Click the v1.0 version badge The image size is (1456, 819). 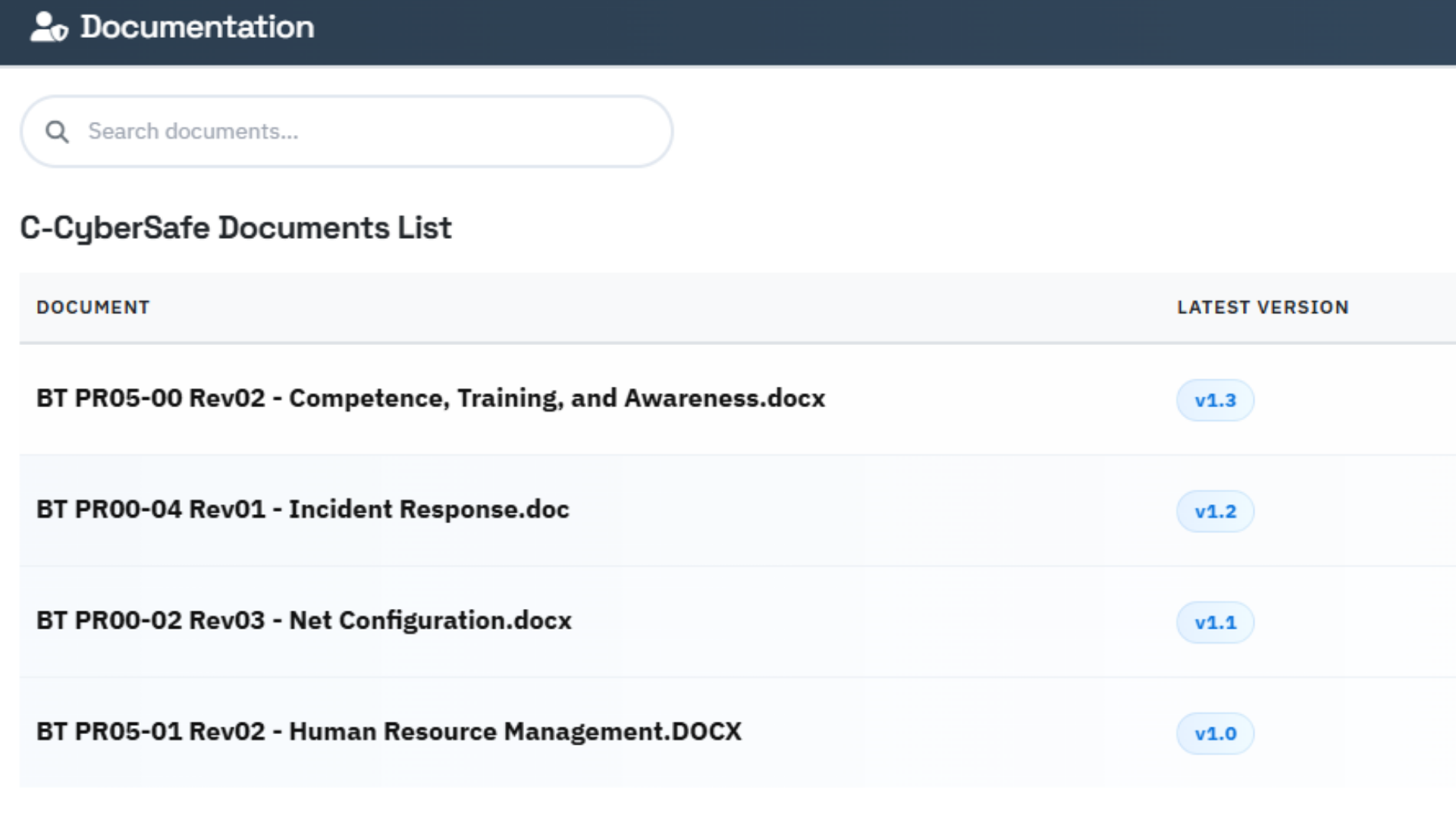pos(1215,733)
